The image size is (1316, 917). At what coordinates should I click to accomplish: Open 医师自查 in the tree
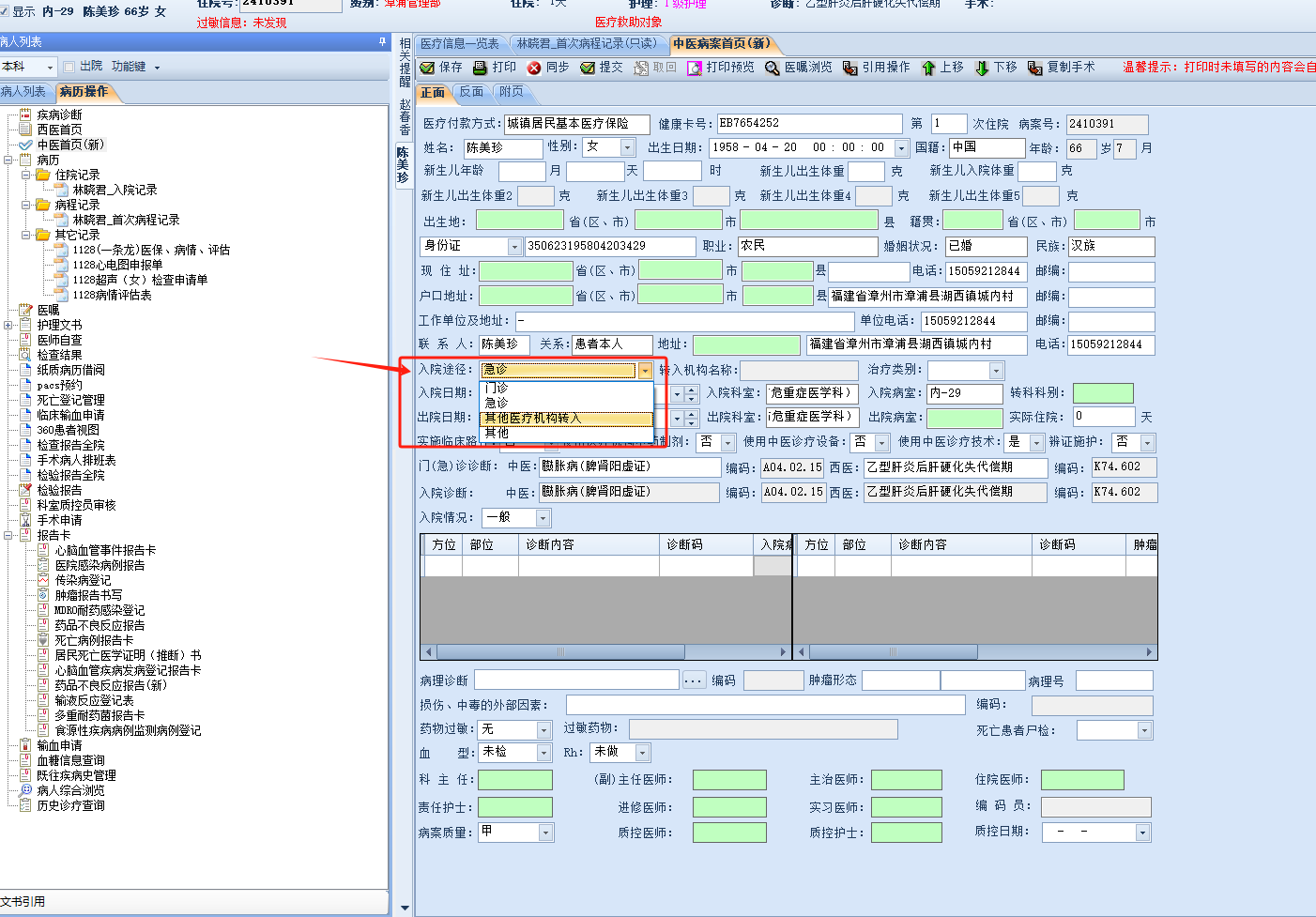pyautogui.click(x=59, y=340)
